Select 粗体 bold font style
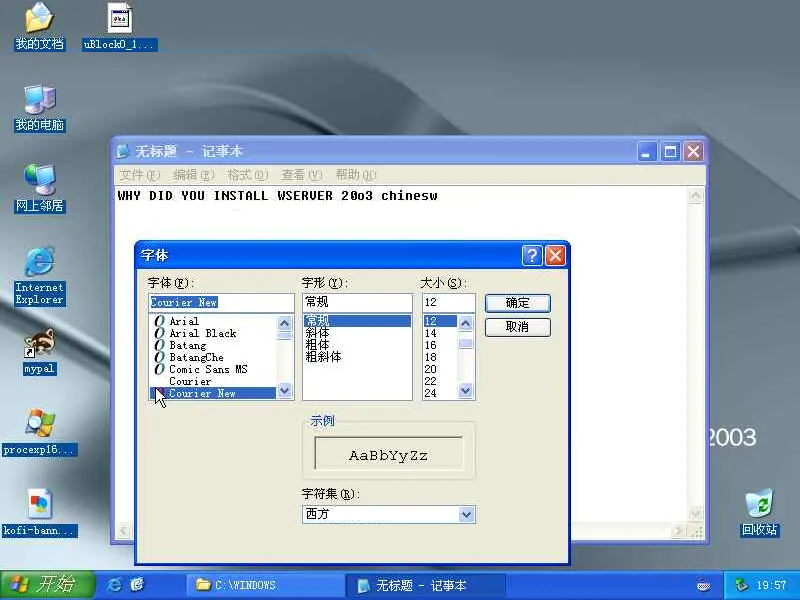Viewport: 800px width, 600px height. coord(357,345)
